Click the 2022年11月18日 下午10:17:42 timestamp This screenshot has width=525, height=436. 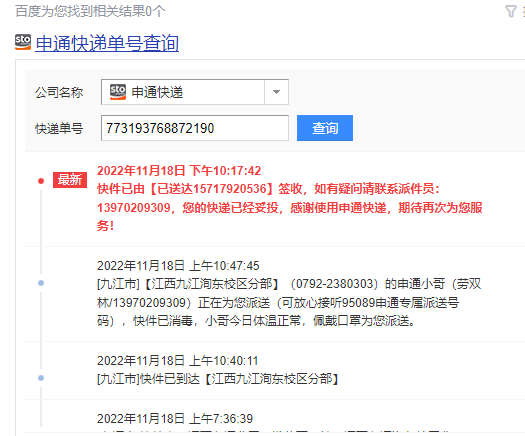(x=179, y=171)
